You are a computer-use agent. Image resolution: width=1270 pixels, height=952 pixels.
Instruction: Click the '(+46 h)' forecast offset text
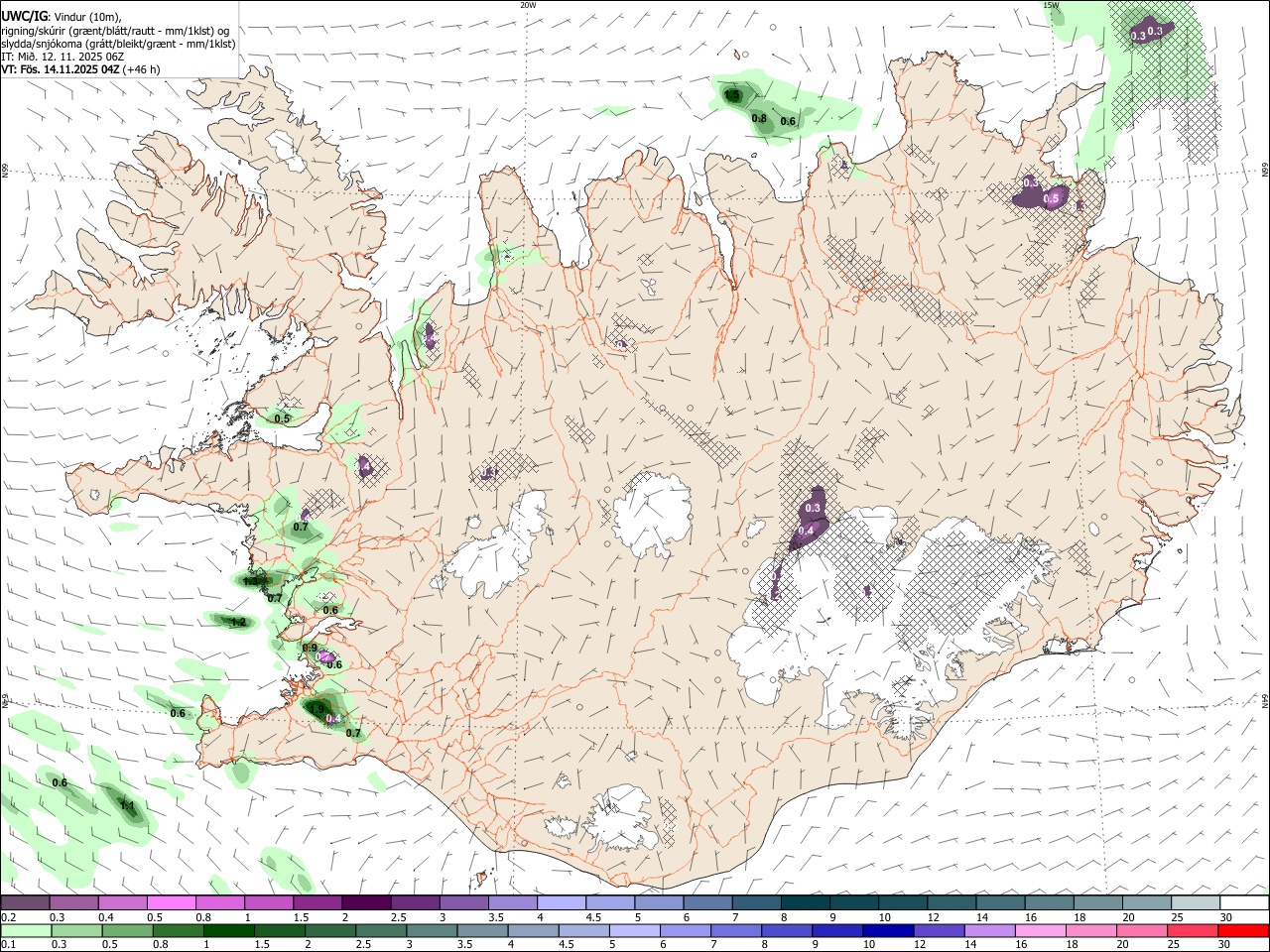[x=142, y=69]
